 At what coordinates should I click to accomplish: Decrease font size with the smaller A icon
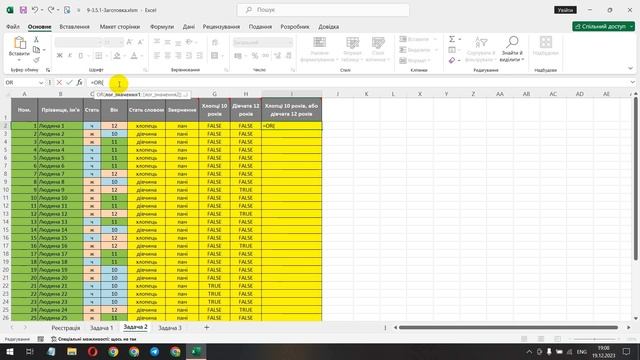pos(140,42)
